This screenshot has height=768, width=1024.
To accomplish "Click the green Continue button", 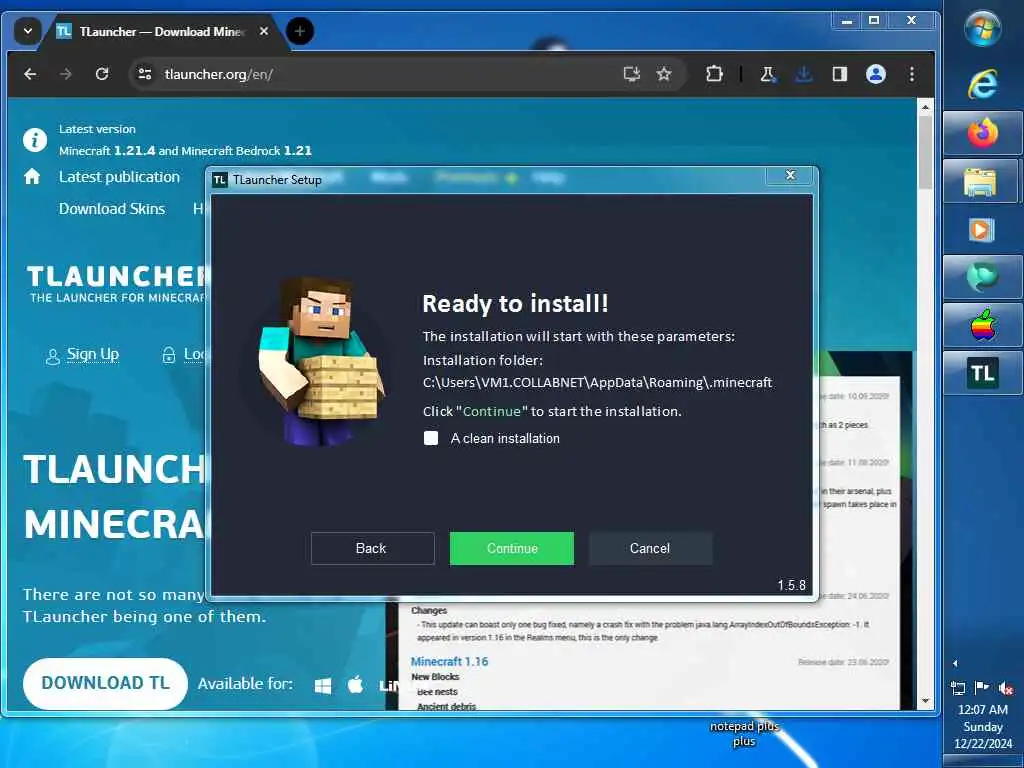I will (x=511, y=549).
